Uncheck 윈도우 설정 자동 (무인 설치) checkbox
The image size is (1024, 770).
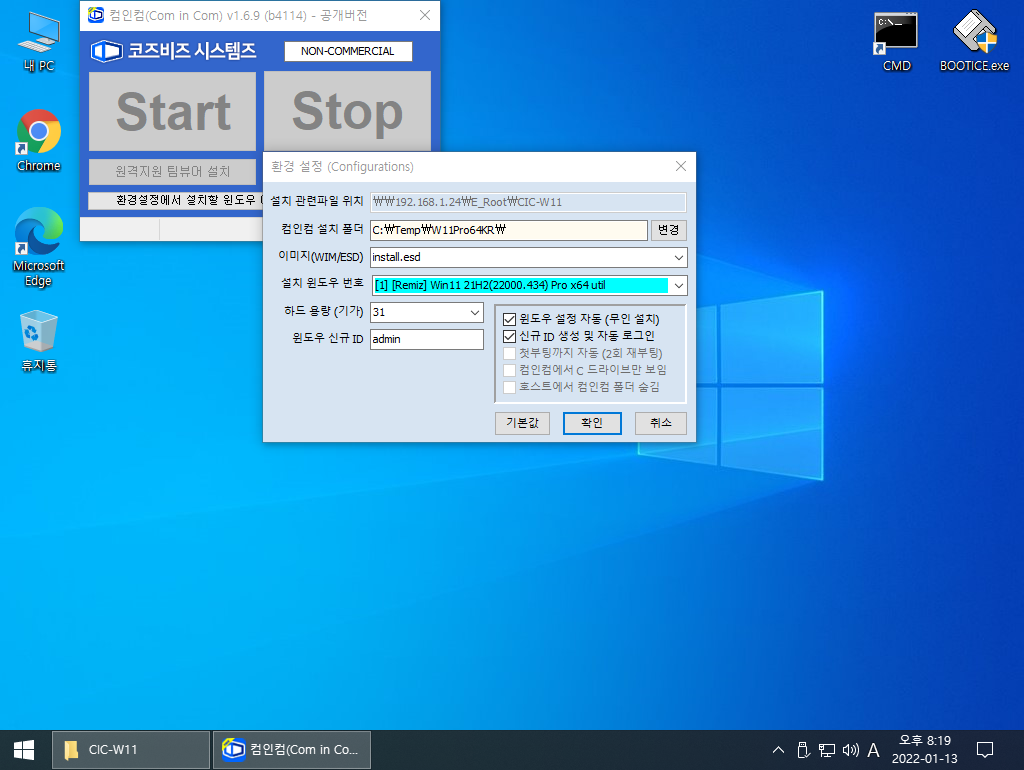509,319
